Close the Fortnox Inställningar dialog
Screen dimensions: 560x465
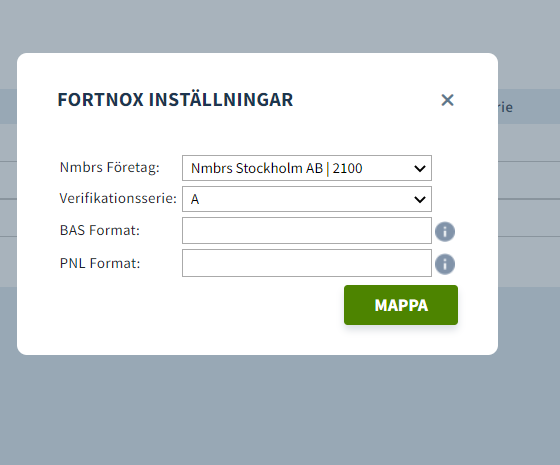click(x=447, y=100)
